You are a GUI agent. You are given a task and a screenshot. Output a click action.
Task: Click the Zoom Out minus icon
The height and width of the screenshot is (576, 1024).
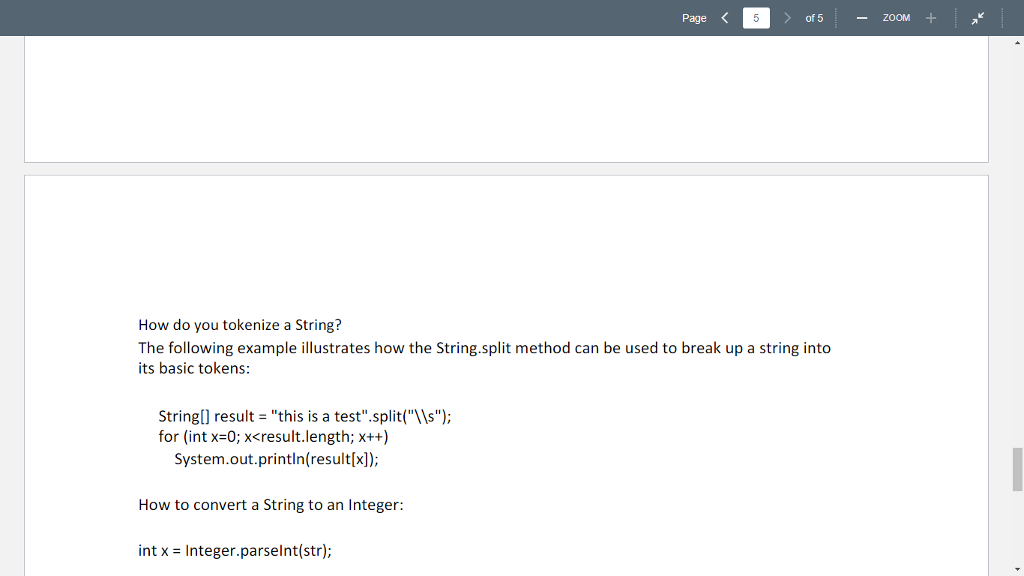861,17
